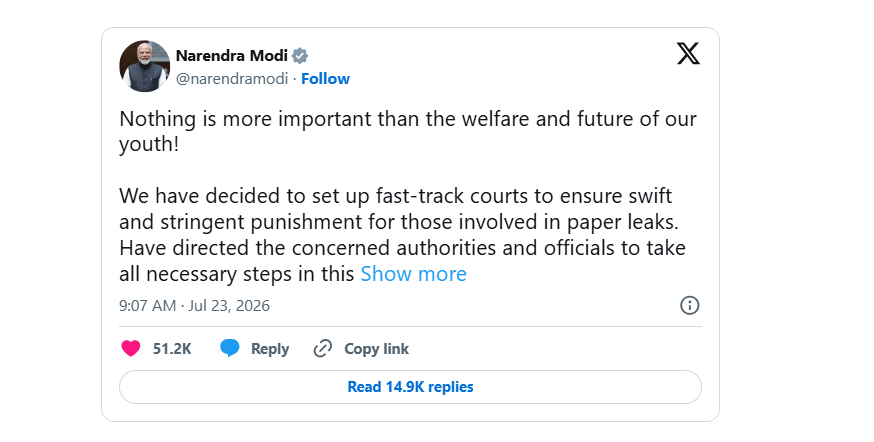Click the 51.2K likes count
The image size is (874, 442).
click(x=172, y=349)
